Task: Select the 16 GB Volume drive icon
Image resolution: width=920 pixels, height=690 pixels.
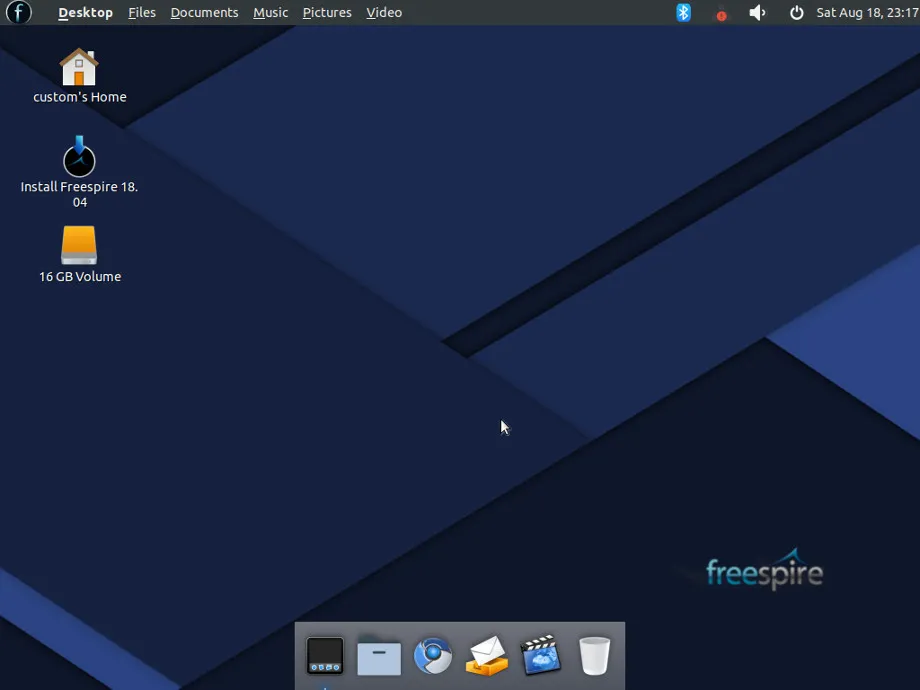Action: coord(79,245)
